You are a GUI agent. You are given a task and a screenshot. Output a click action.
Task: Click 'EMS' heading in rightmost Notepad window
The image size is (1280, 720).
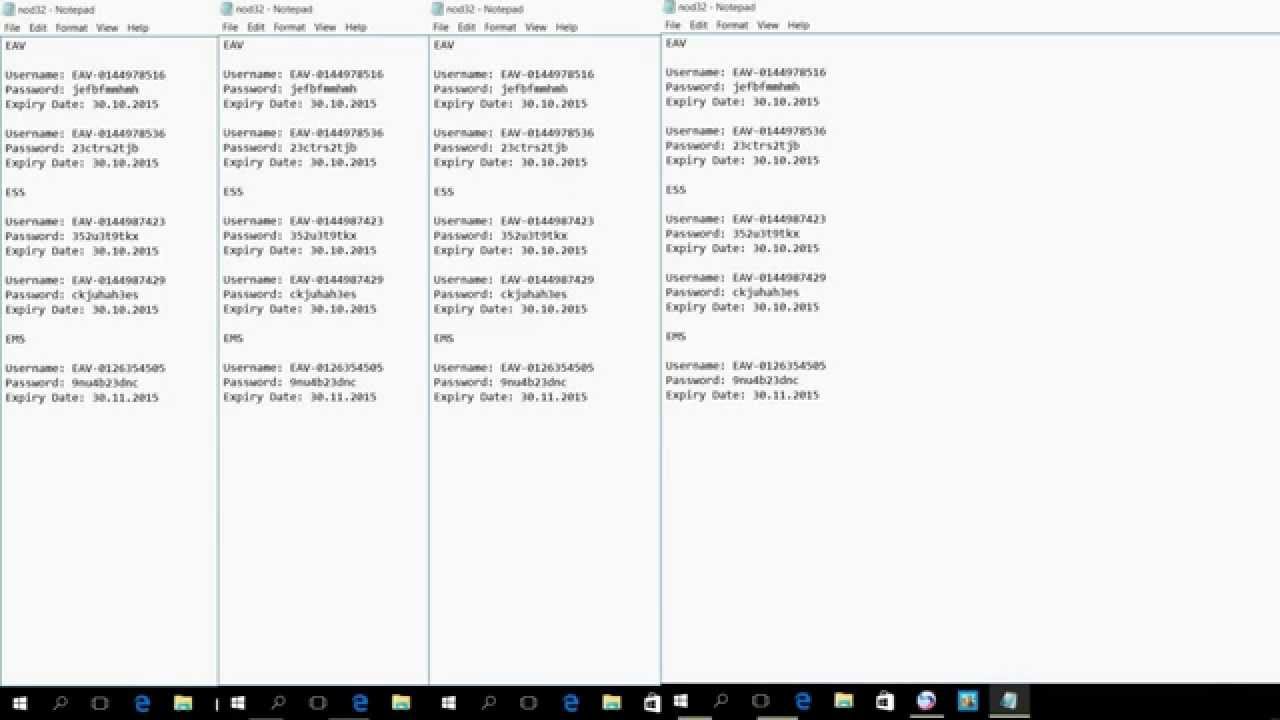click(676, 336)
